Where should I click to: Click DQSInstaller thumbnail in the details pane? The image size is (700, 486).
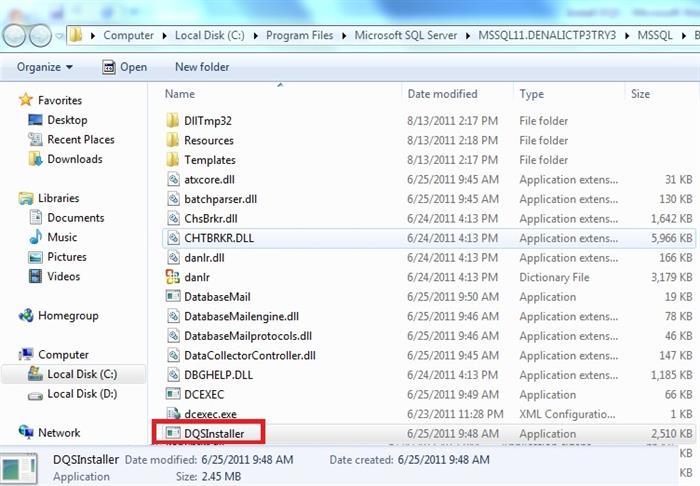tap(18, 469)
